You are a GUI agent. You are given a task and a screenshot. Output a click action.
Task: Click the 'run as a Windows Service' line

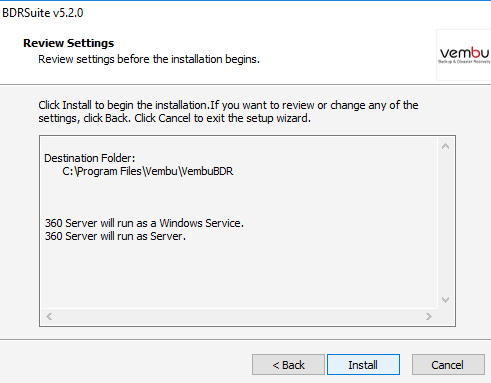pos(144,223)
